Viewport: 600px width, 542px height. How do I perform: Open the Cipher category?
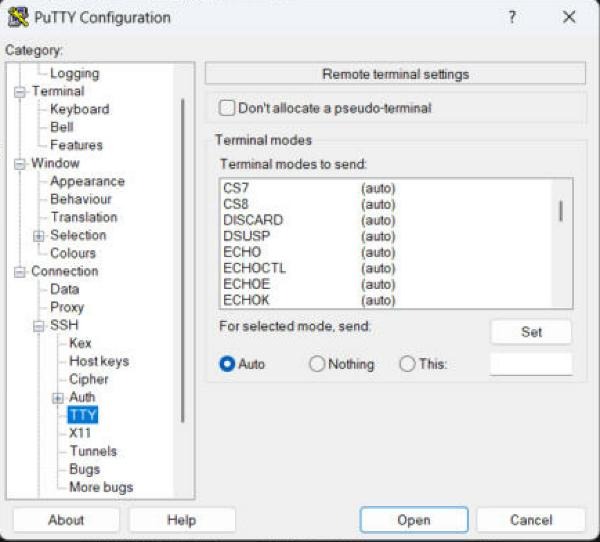pyautogui.click(x=88, y=379)
